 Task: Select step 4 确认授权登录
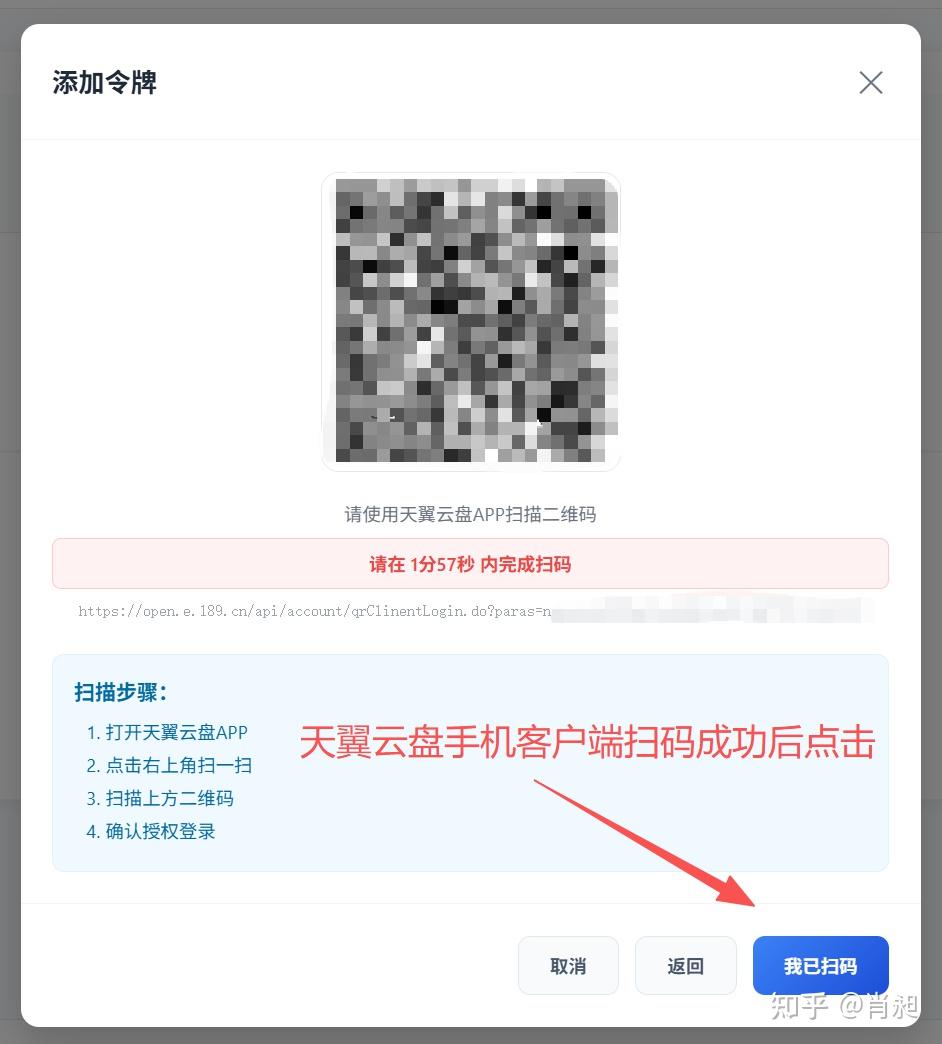150,831
